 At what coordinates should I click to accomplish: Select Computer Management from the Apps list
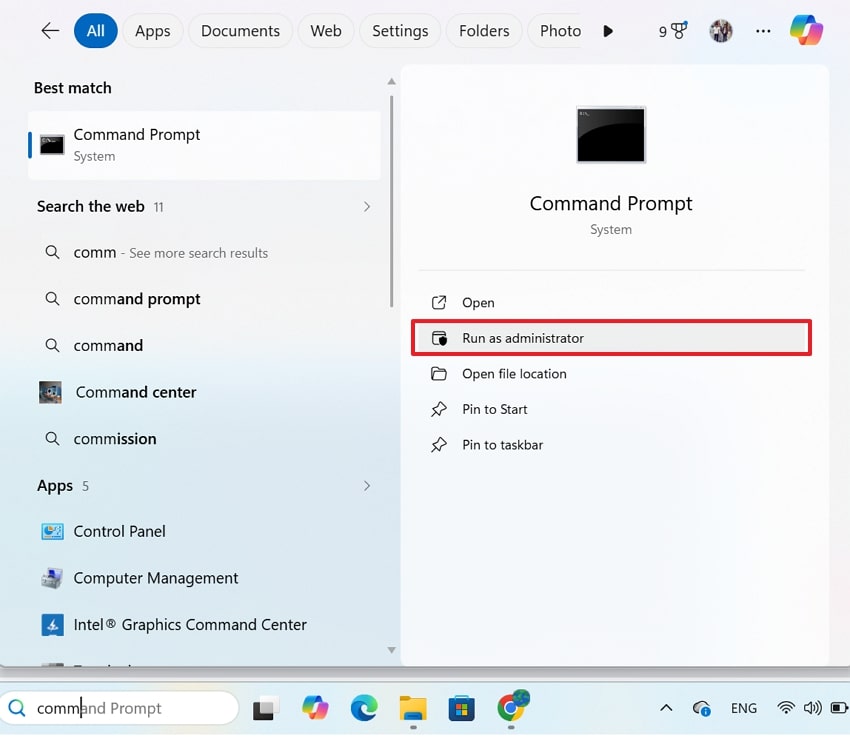click(156, 578)
